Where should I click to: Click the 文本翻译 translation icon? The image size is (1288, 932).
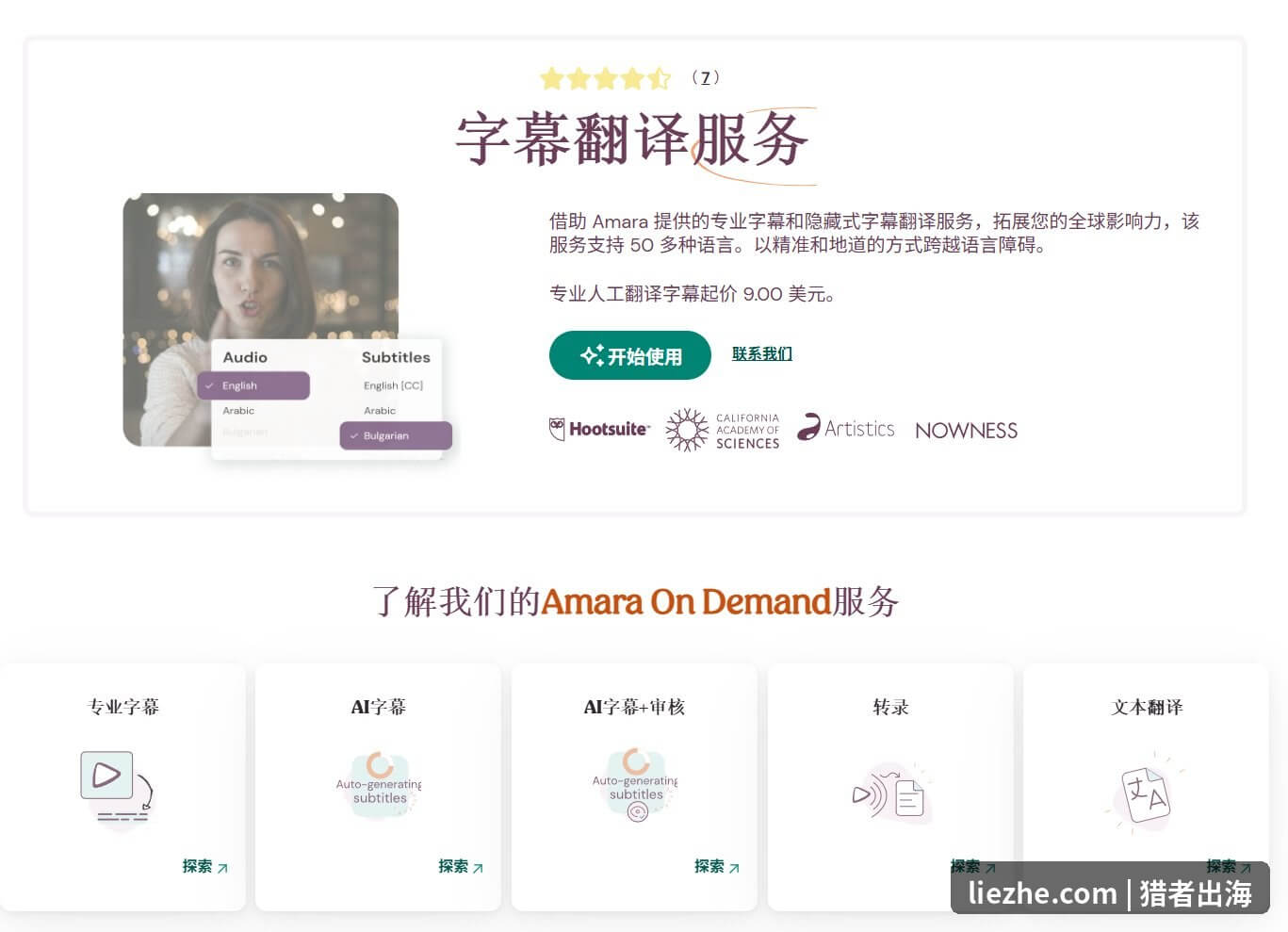pyautogui.click(x=1146, y=793)
